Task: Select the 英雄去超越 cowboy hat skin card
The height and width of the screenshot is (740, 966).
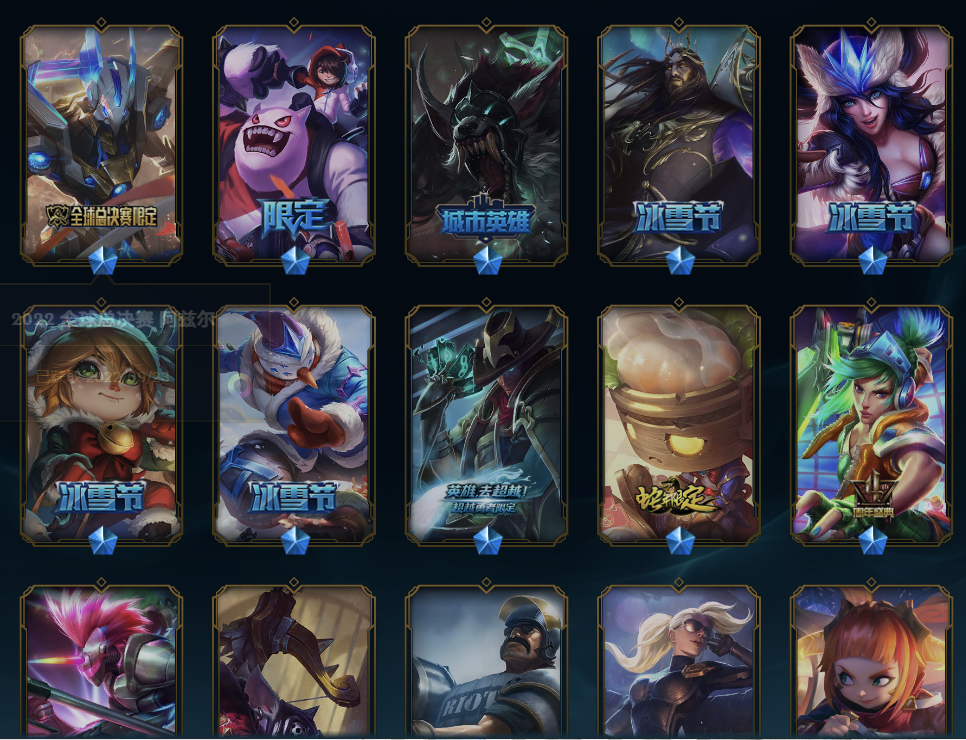Action: [486, 425]
